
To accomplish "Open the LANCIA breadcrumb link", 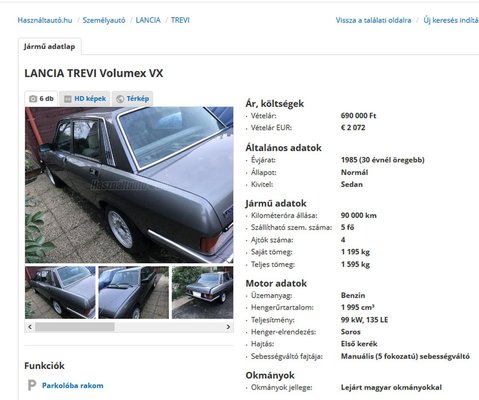I will pyautogui.click(x=148, y=20).
